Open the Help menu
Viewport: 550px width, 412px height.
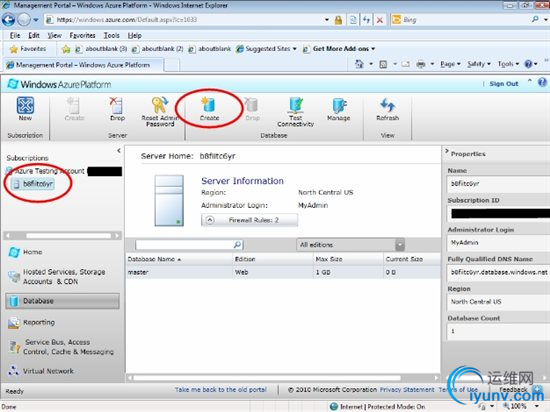(x=134, y=35)
